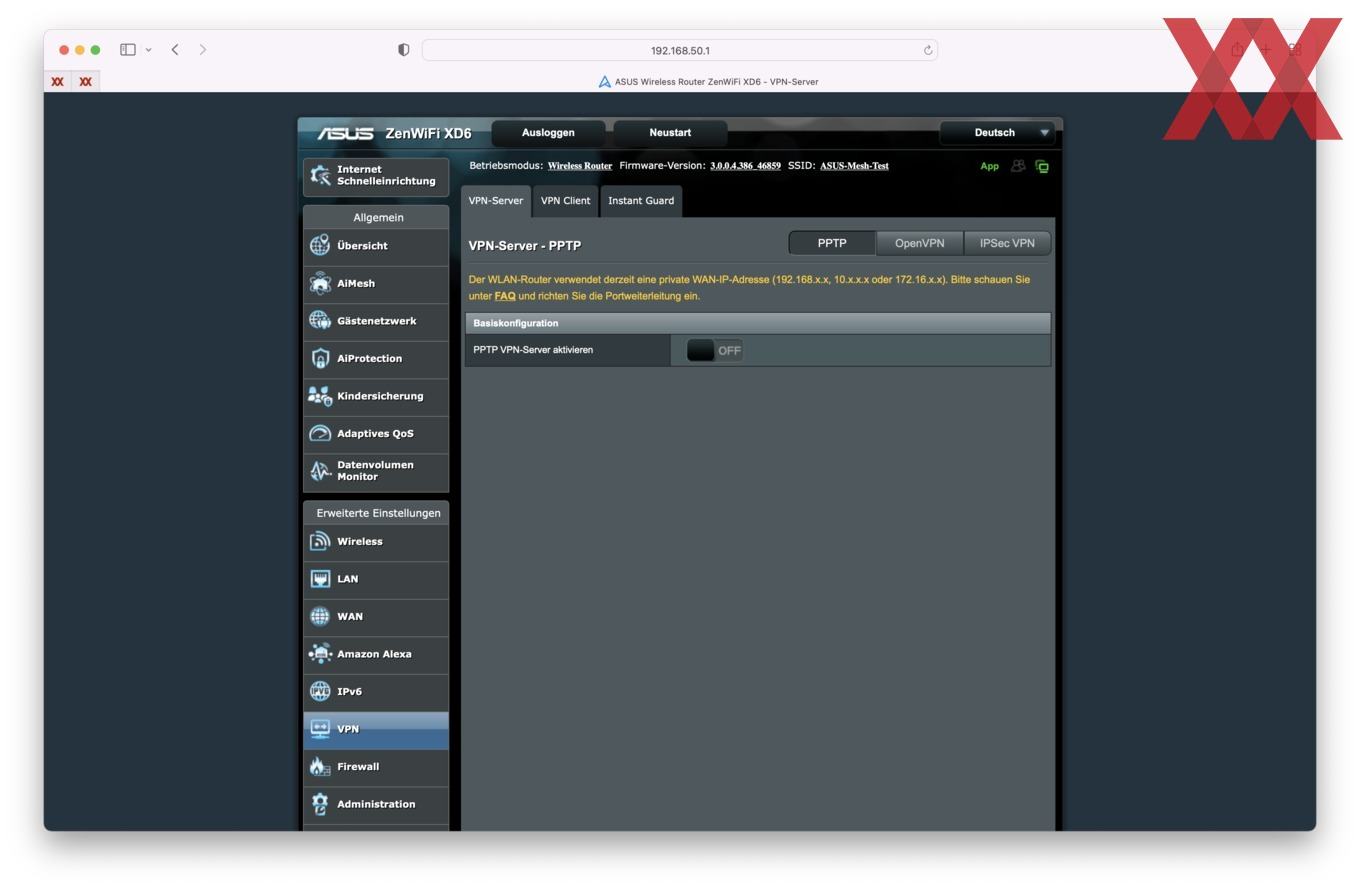This screenshot has width=1360, height=889.
Task: Click the Ausloggen button
Action: pos(548,133)
